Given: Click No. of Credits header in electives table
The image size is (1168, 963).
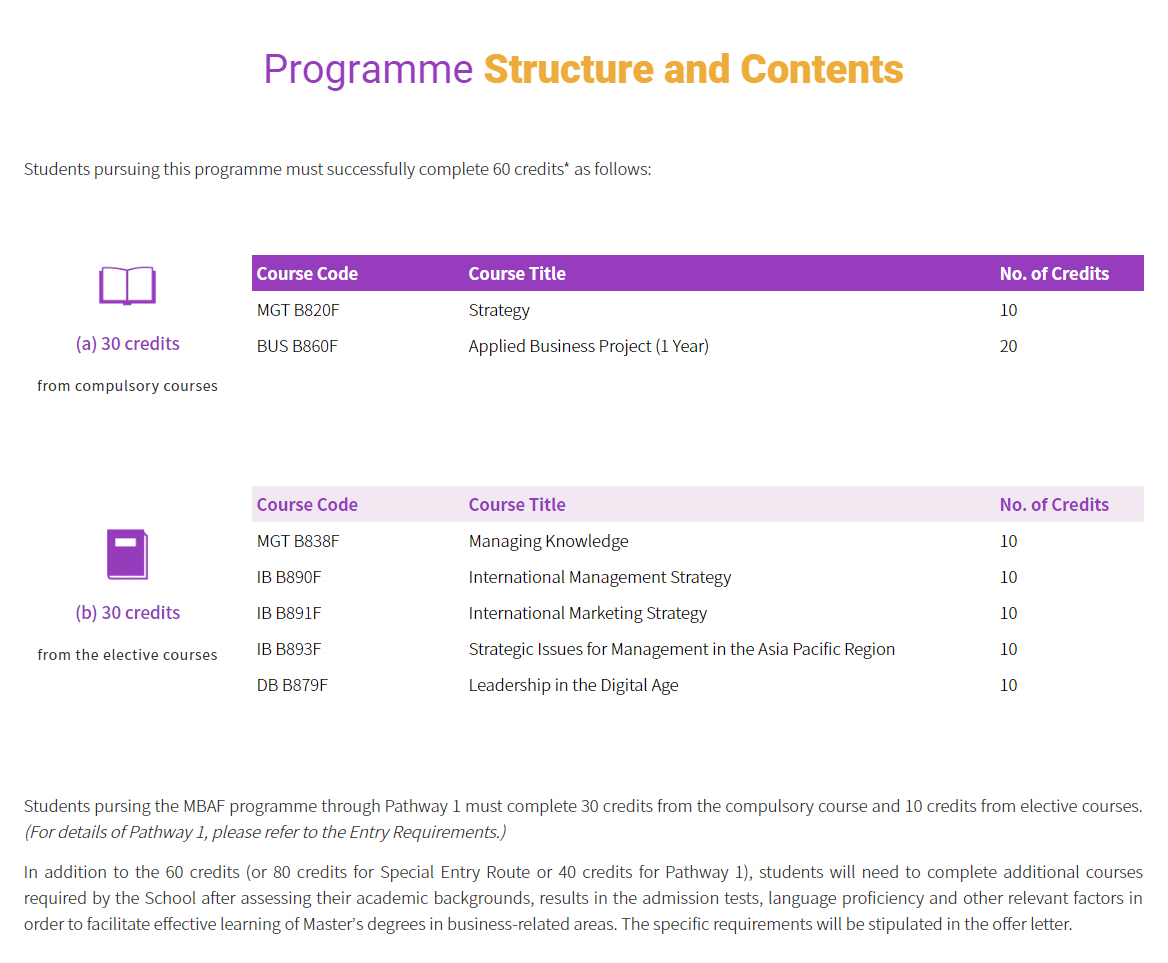Looking at the screenshot, I should [x=1054, y=505].
